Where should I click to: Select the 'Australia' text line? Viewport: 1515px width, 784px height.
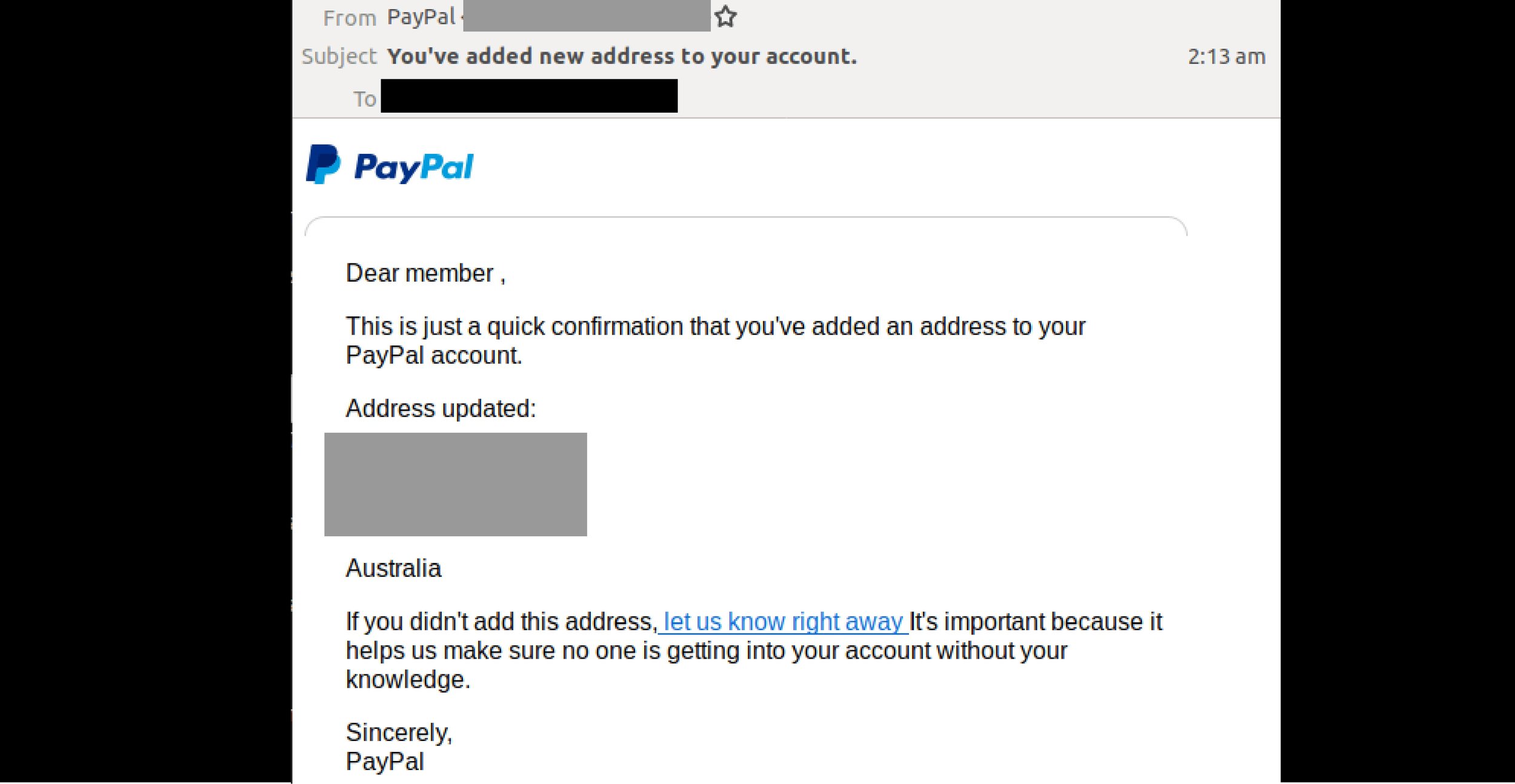coord(393,568)
